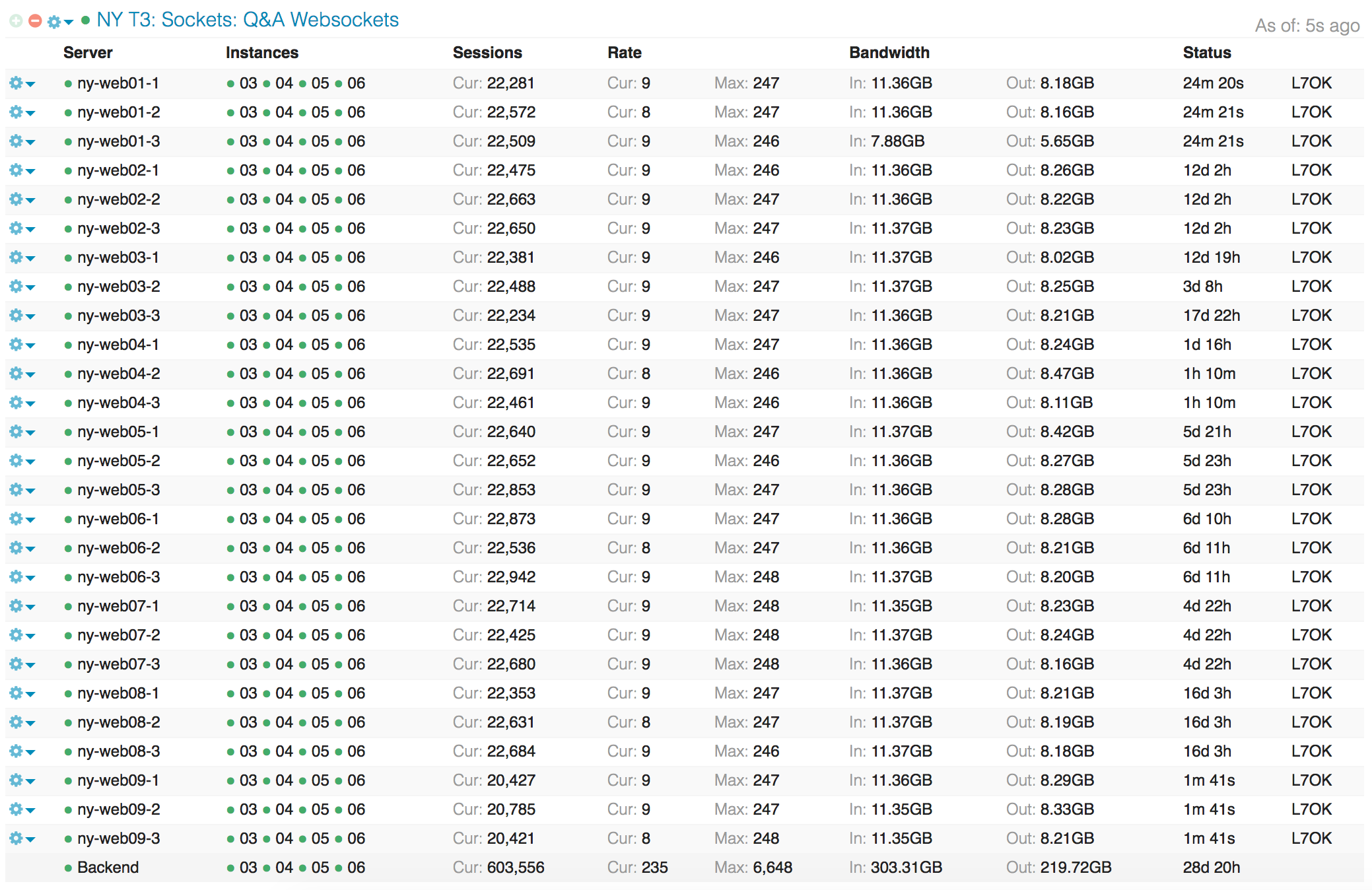Open the NY T3: Sockets: Q&A Websockets link
1372x890 pixels.
point(248,20)
